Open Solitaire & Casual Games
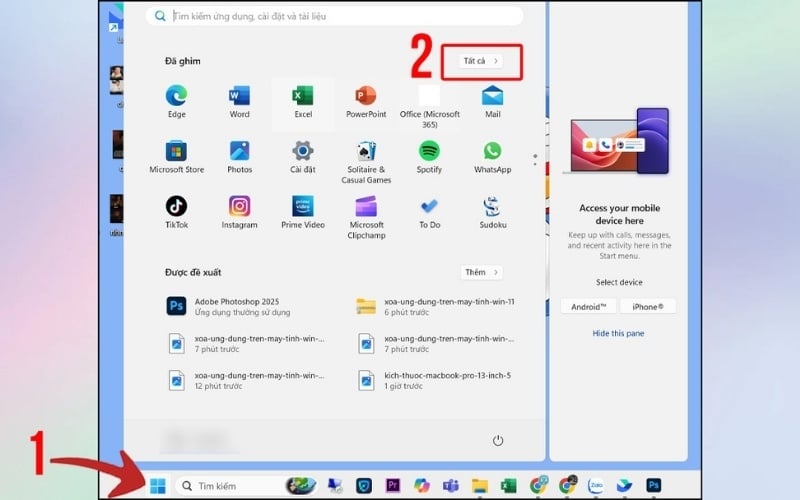This screenshot has height=500, width=800. [x=366, y=162]
